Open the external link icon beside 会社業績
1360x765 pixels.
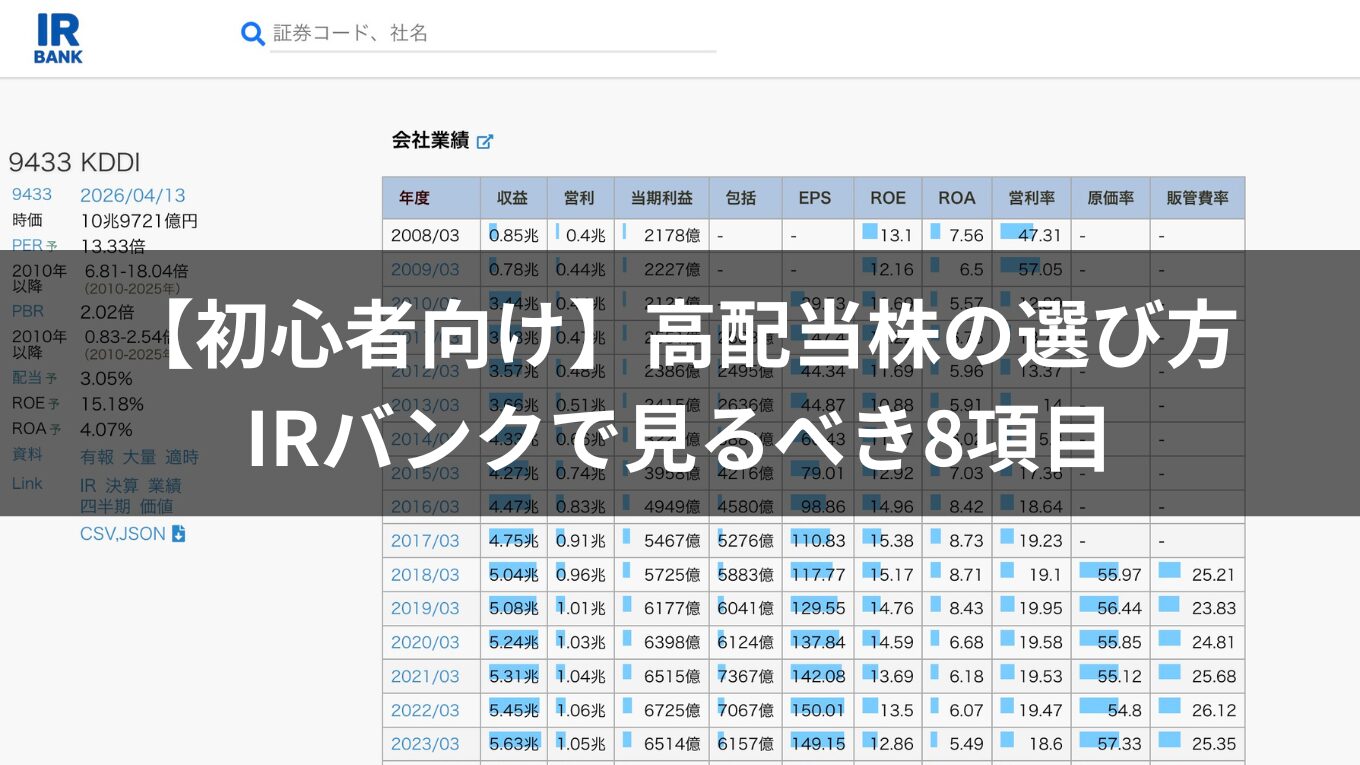(x=485, y=141)
